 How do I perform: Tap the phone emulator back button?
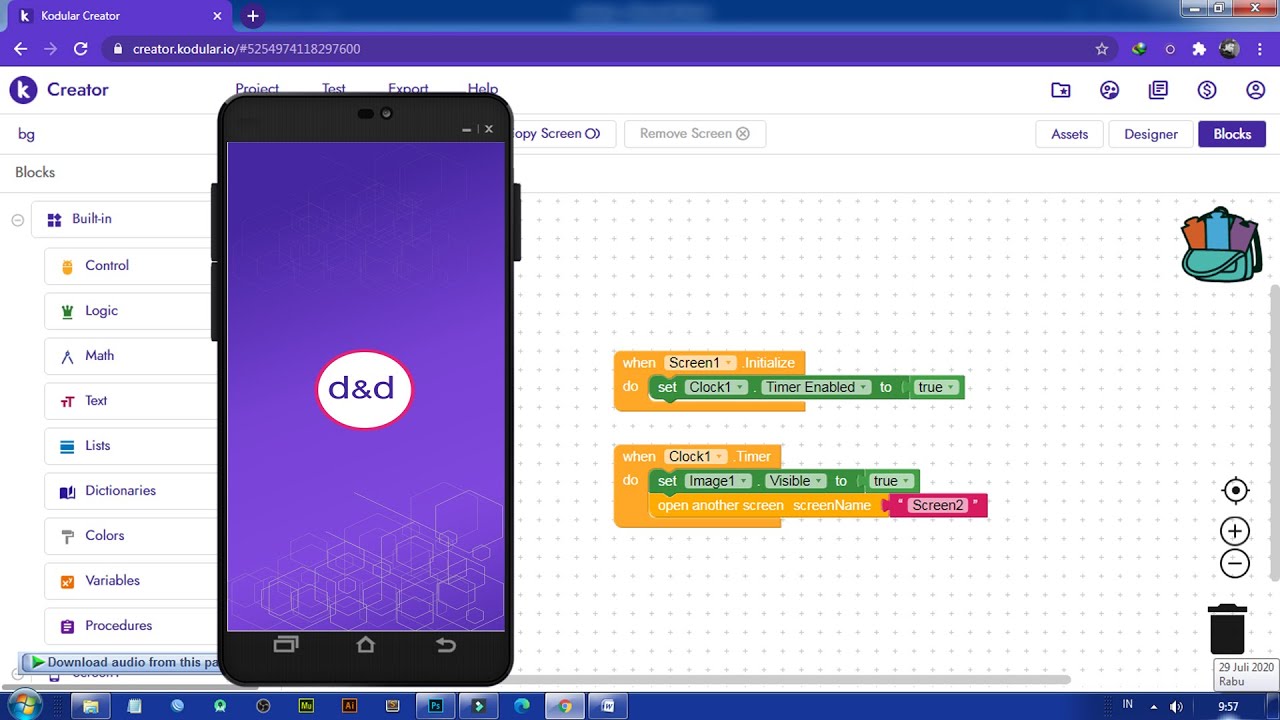[x=446, y=645]
